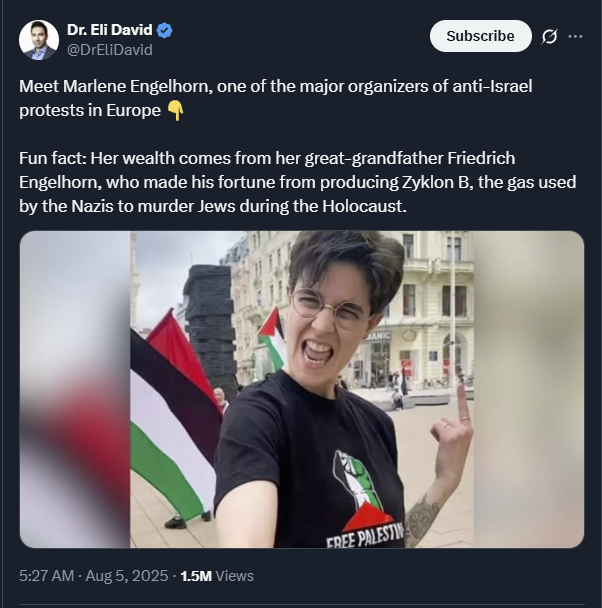Image resolution: width=602 pixels, height=608 pixels.
Task: Open Grok explain icon beside Subscribe
Action: [549, 36]
